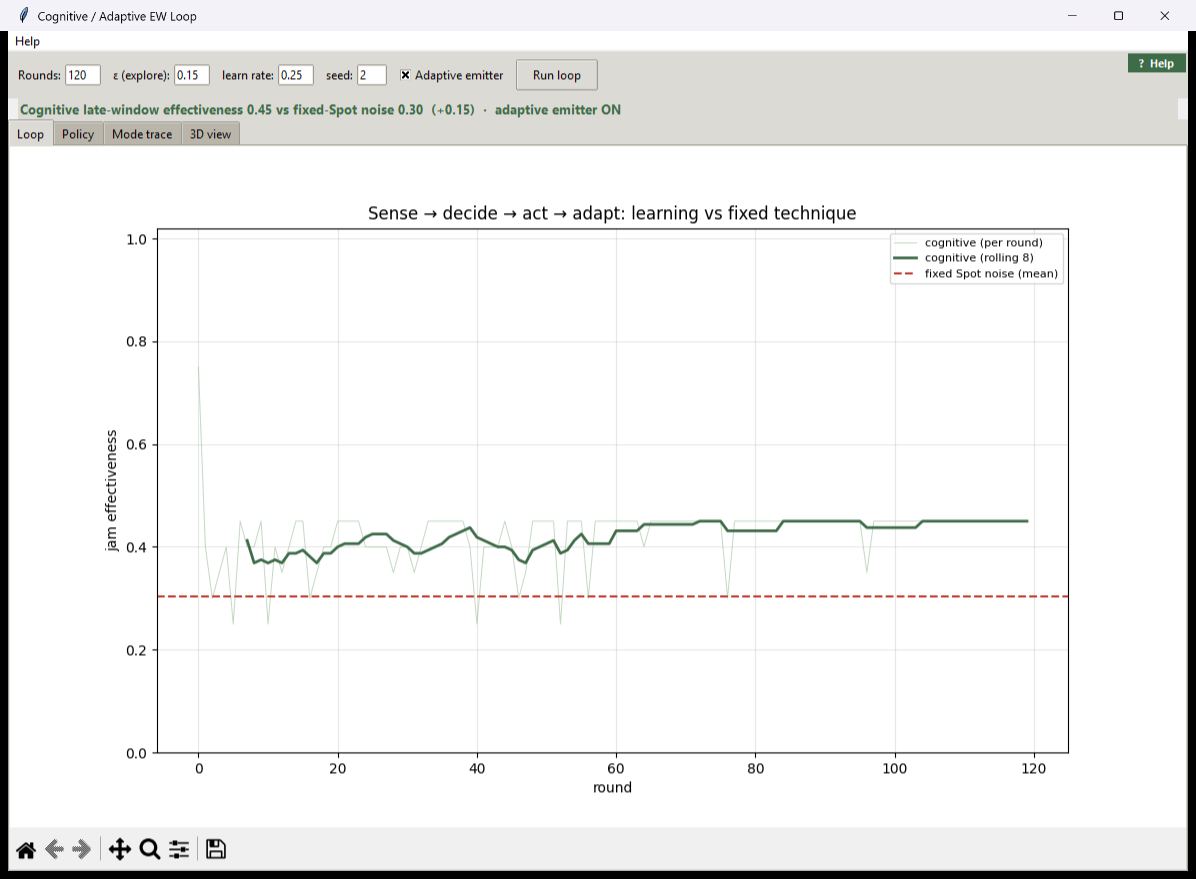This screenshot has width=1196, height=879.
Task: Click the feather app icon in title bar
Action: click(24, 15)
